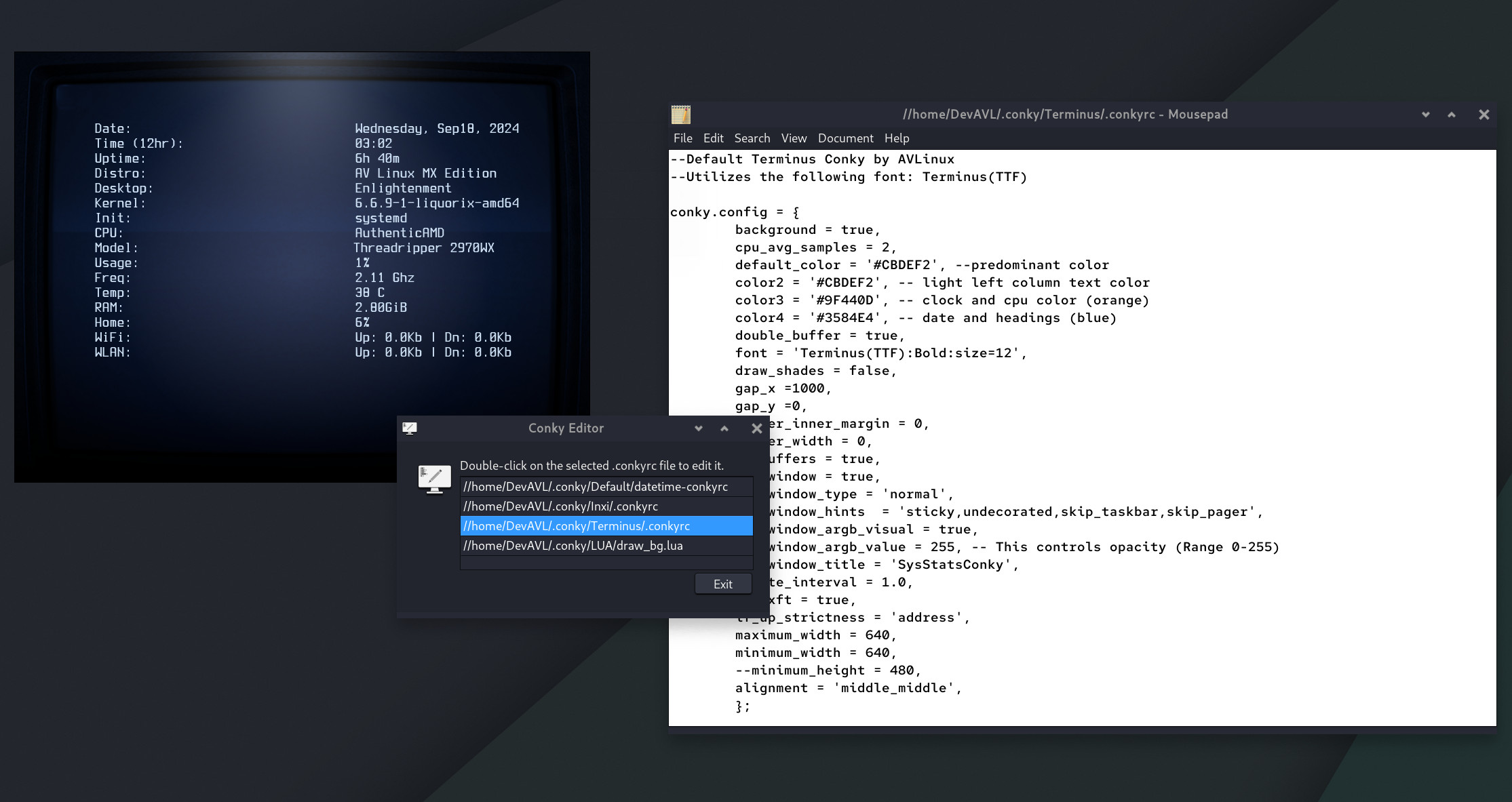Select the datetime-conkyrc file entry
The image size is (1512, 802).
[x=595, y=487]
